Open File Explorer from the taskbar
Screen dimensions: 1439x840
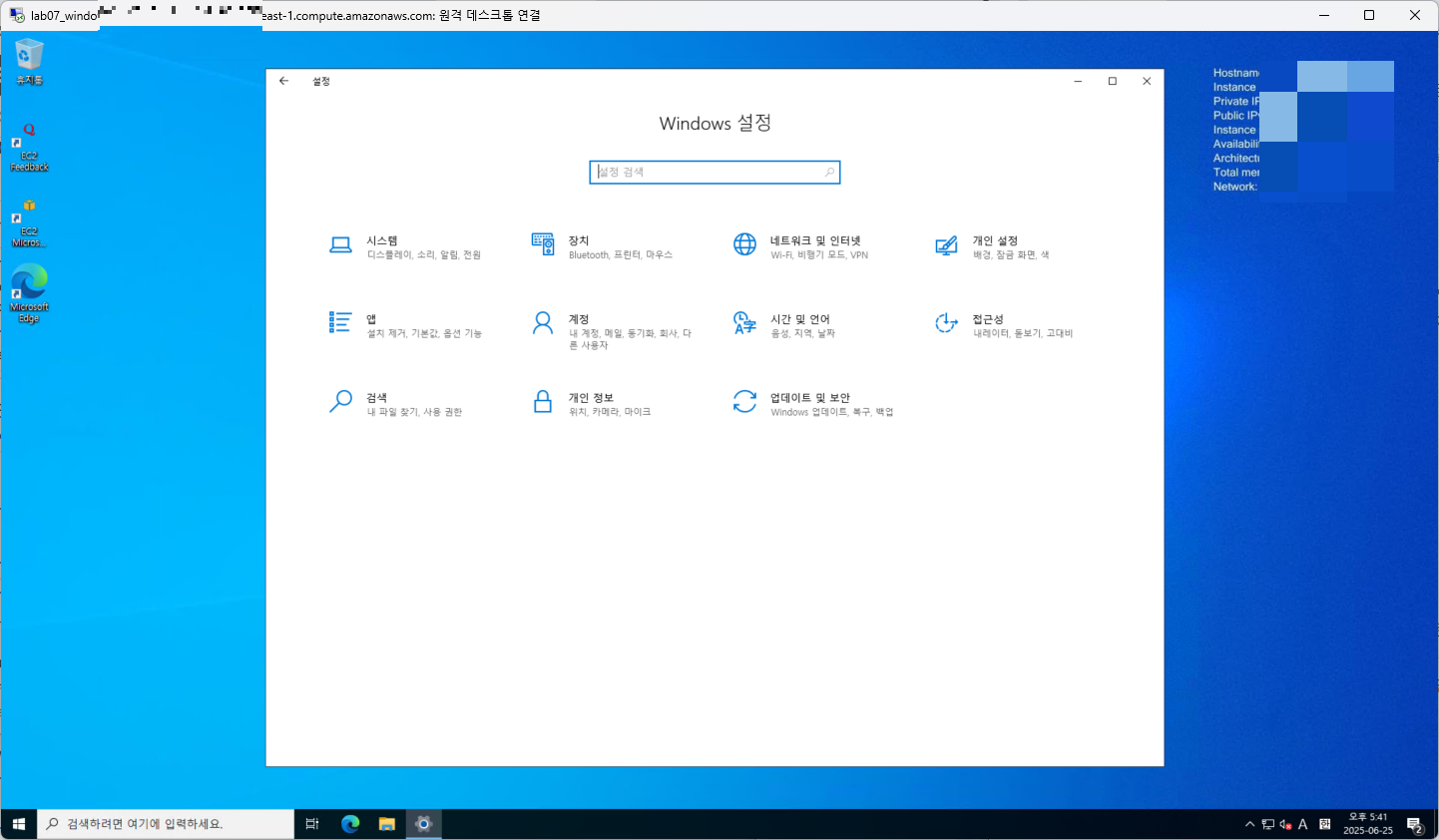[387, 824]
